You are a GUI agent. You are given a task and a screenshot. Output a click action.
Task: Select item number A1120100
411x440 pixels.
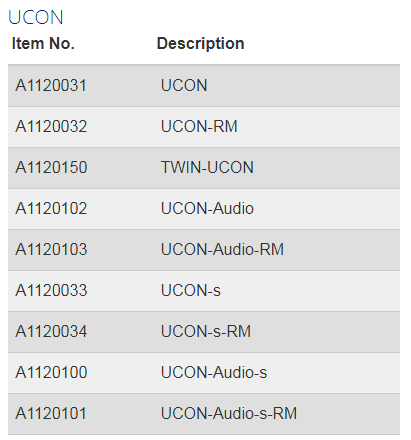pyautogui.click(x=51, y=372)
